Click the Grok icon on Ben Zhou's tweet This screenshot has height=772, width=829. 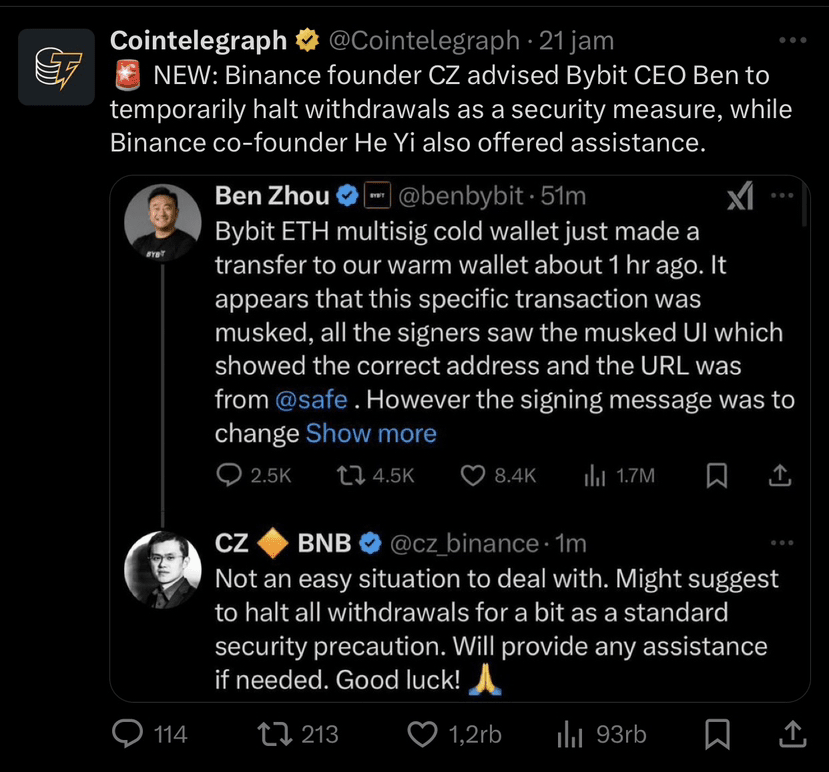click(740, 197)
